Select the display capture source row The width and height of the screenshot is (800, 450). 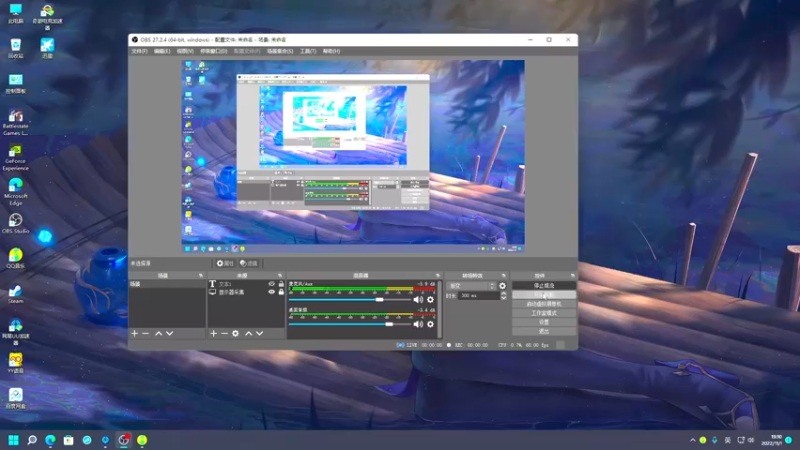[246, 292]
